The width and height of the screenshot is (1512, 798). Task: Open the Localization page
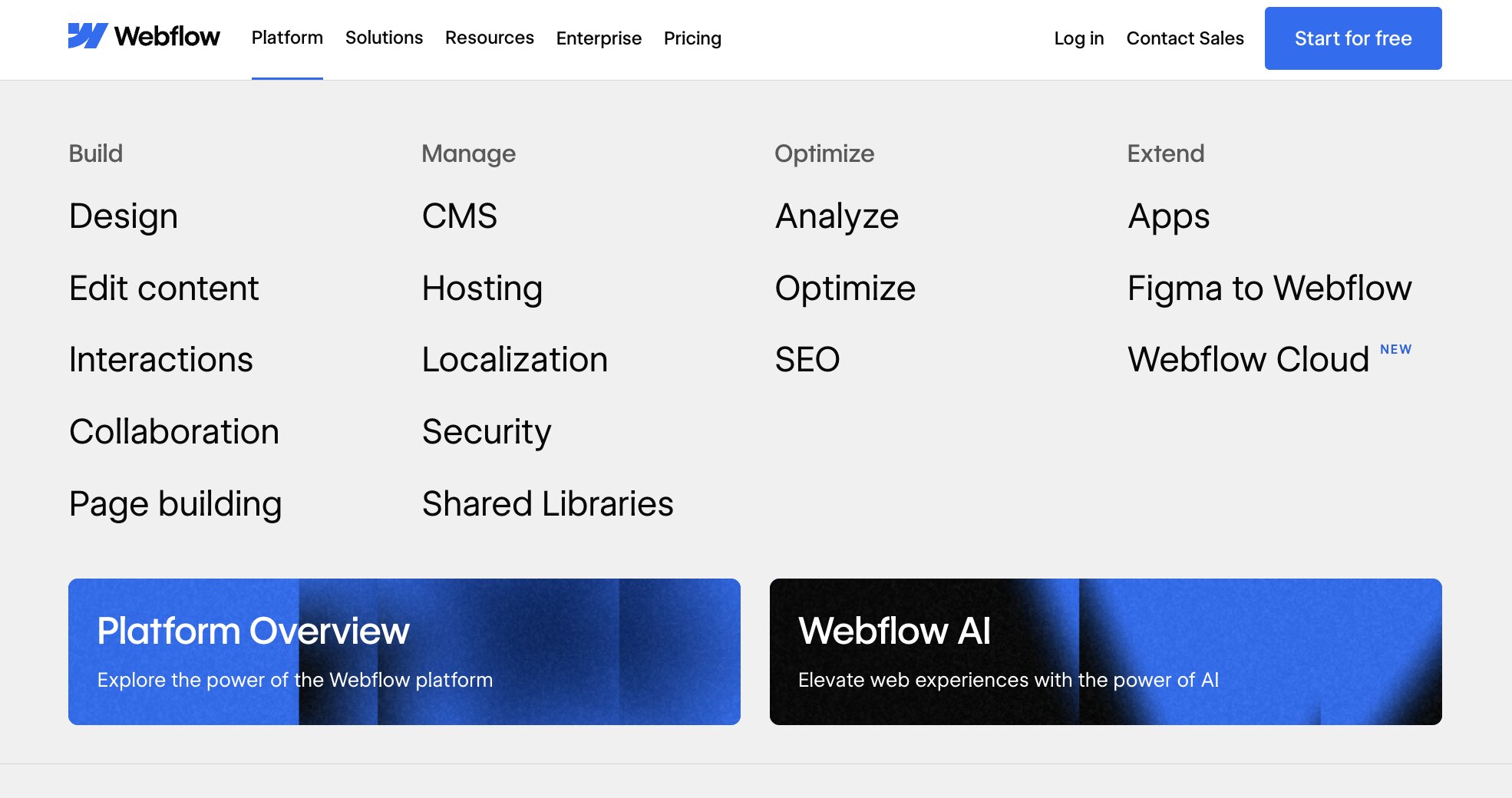(514, 359)
